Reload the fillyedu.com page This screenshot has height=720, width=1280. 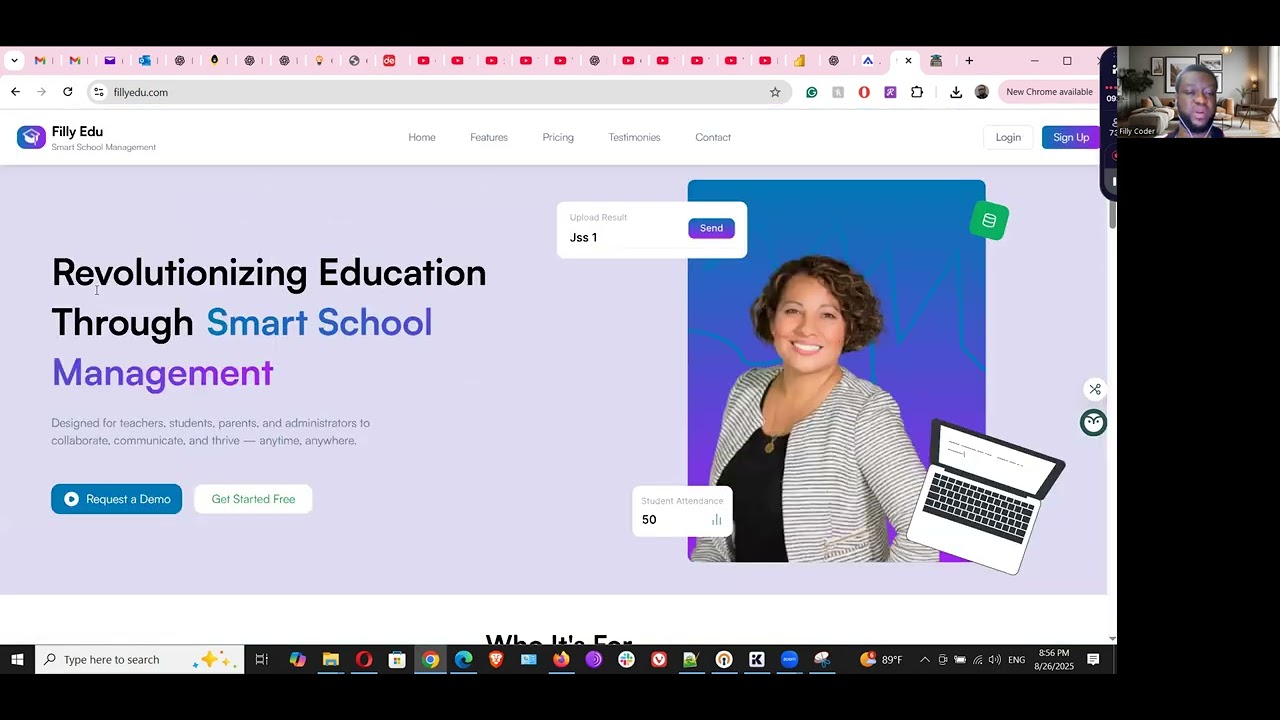click(67, 92)
